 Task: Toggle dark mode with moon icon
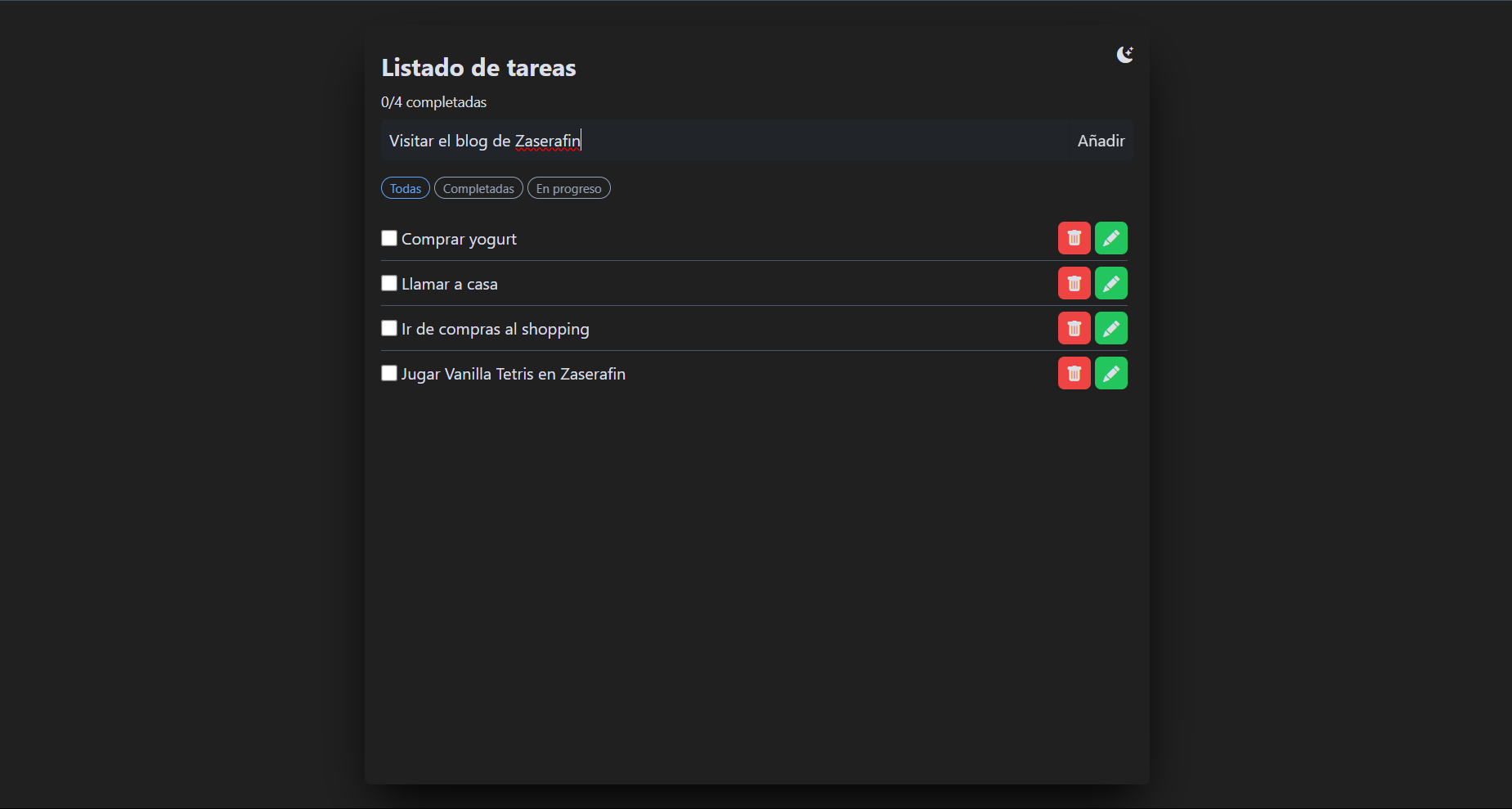[x=1125, y=54]
